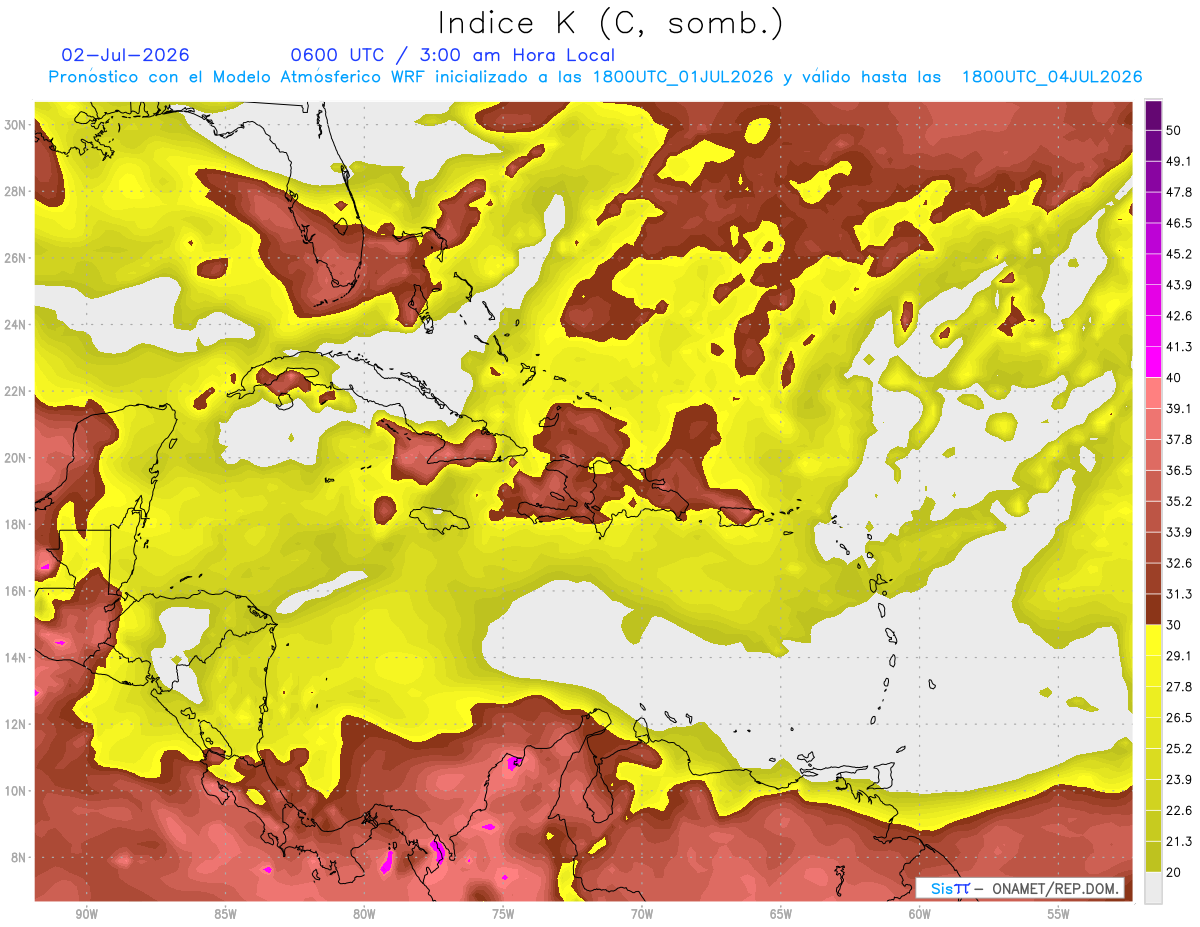Click the light gray swatch below 20
This screenshot has height=927, width=1200.
click(x=1153, y=887)
